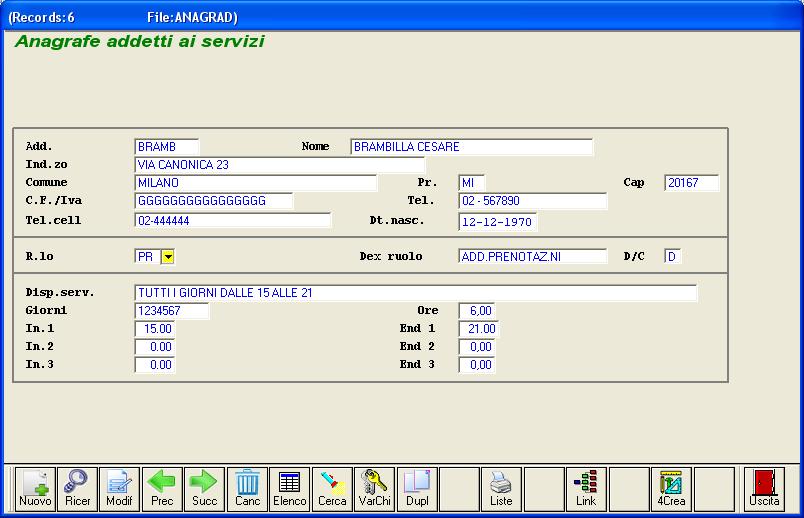
Task: Click the Link diagram icon
Action: (586, 489)
